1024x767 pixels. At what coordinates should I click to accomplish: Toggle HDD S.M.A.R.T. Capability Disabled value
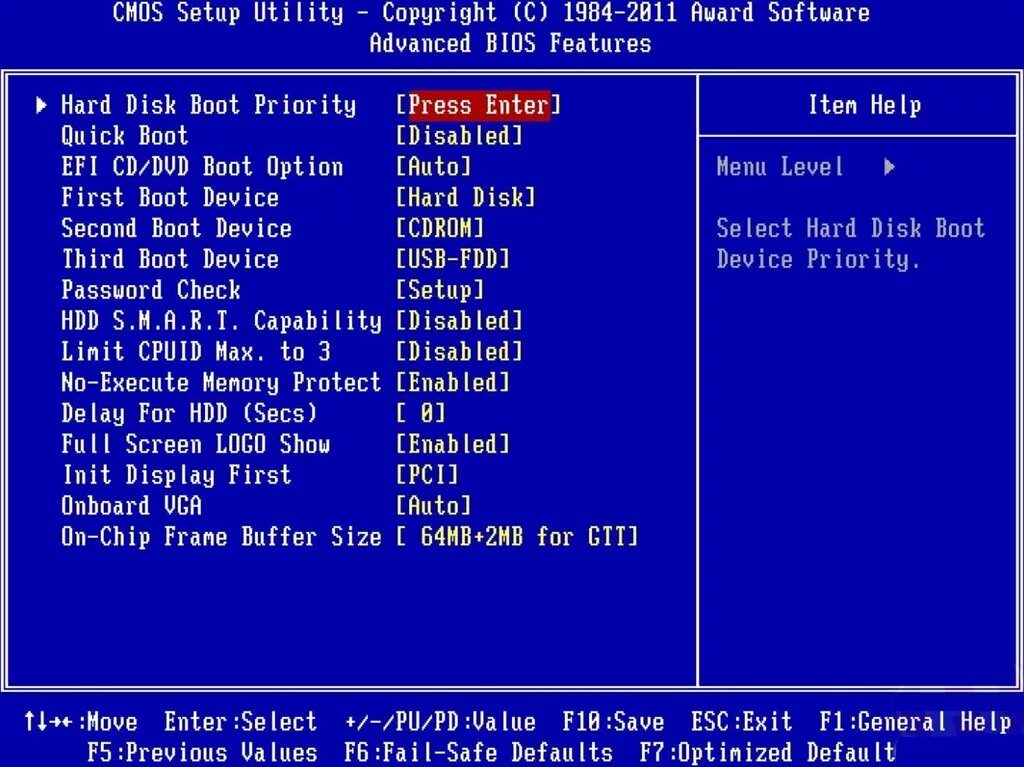pyautogui.click(x=459, y=321)
